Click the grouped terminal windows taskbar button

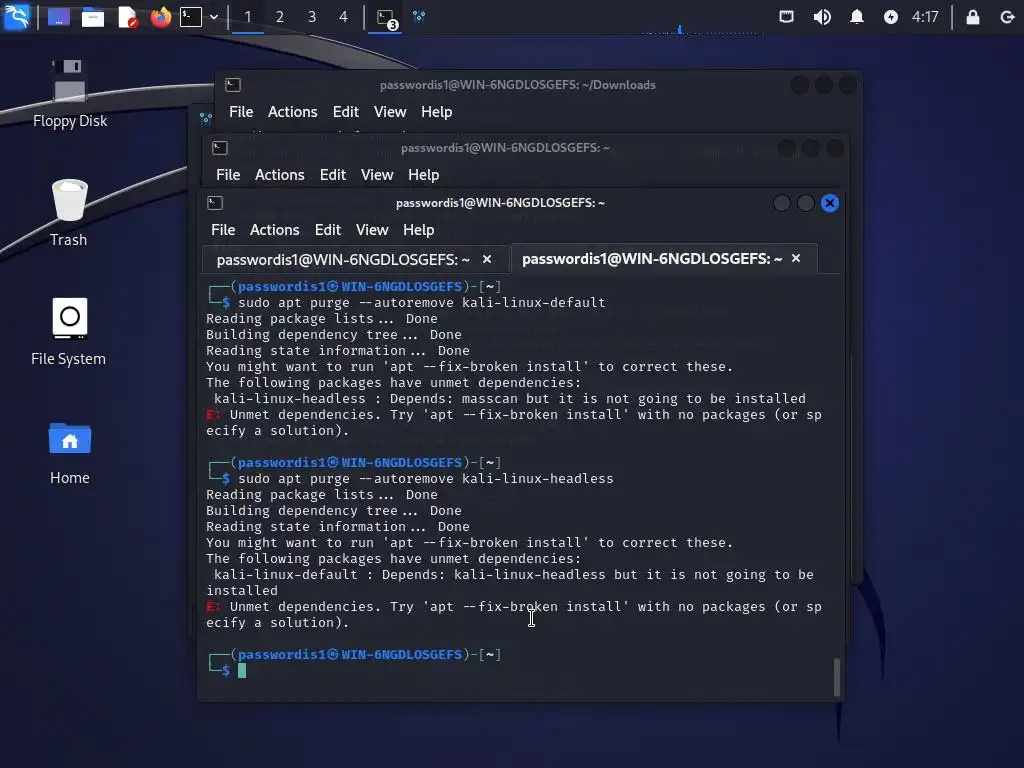click(385, 18)
